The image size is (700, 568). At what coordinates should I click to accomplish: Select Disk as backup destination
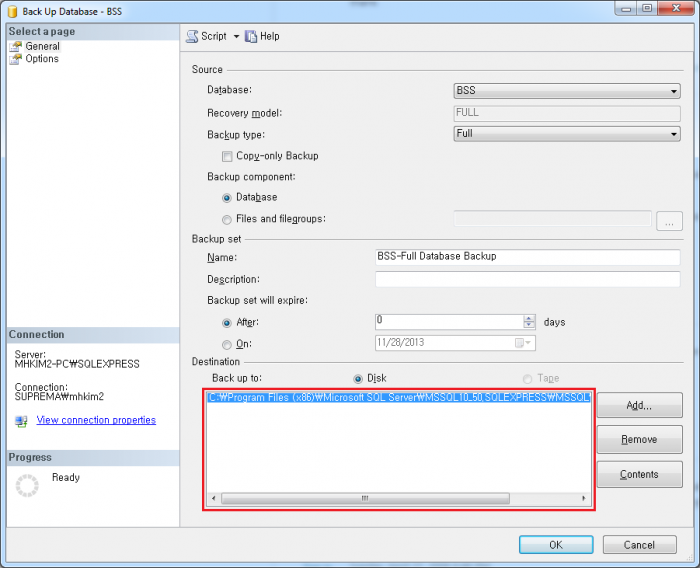click(359, 379)
